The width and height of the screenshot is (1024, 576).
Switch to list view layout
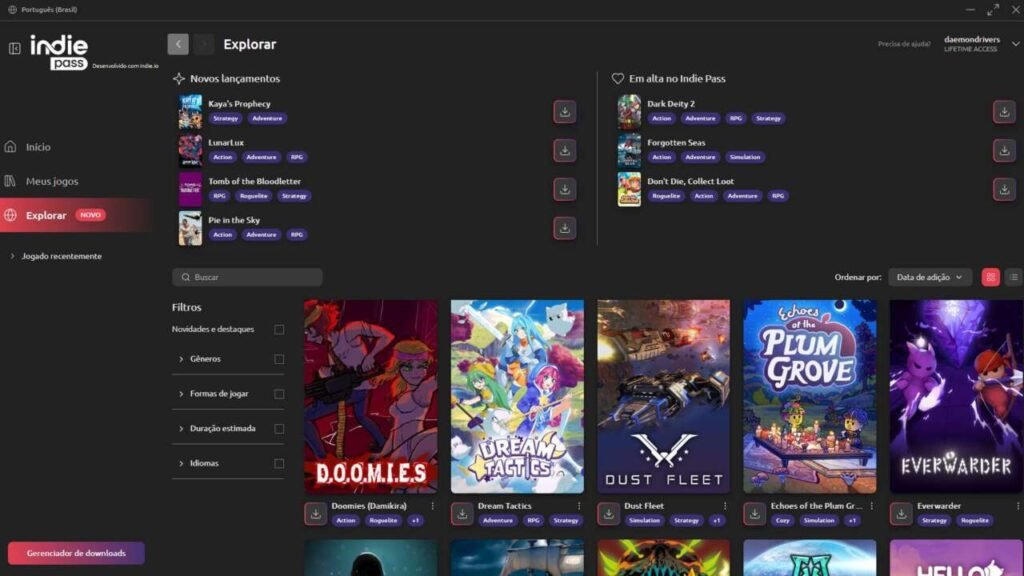point(1014,277)
